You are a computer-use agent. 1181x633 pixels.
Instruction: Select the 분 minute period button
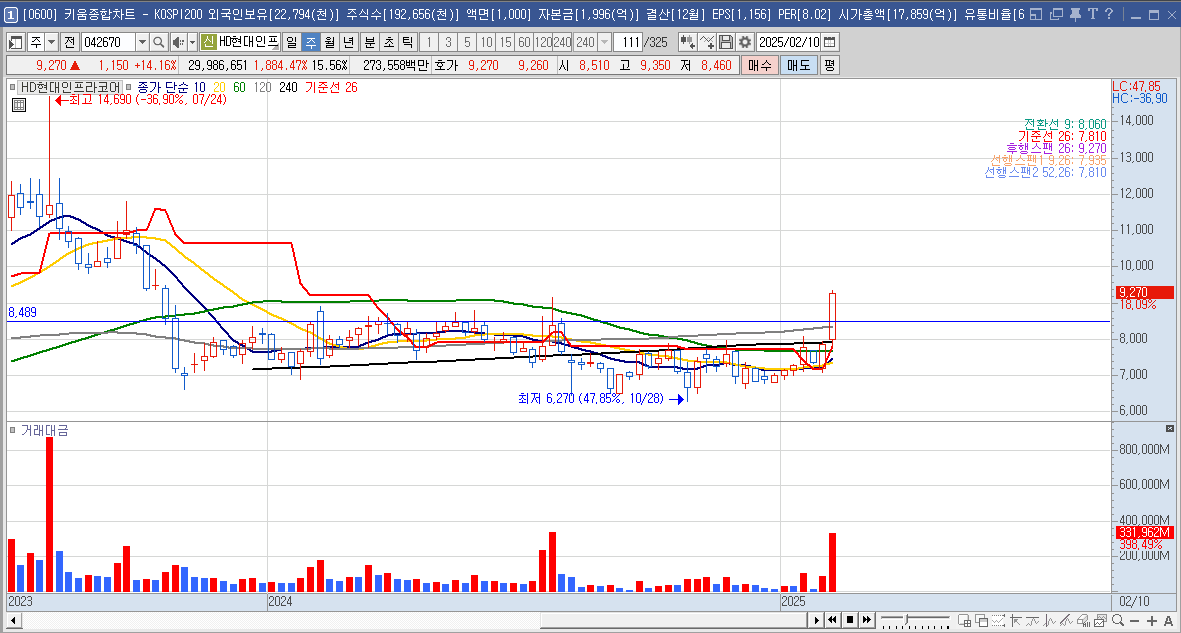[368, 42]
